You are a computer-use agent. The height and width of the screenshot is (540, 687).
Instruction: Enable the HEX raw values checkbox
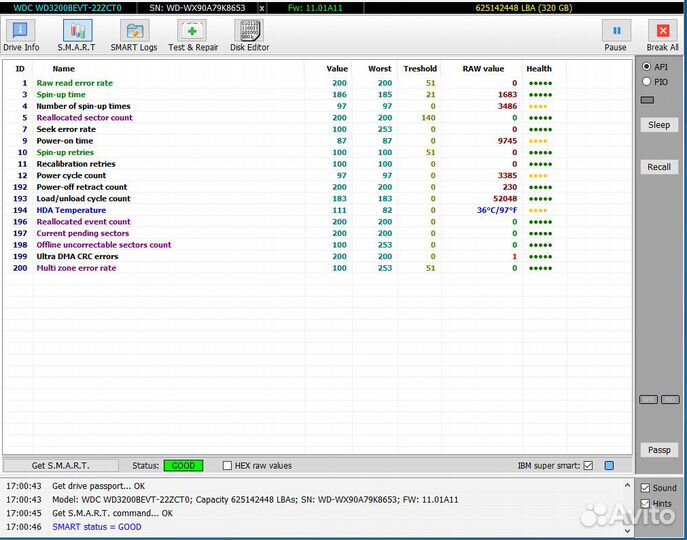pos(227,466)
